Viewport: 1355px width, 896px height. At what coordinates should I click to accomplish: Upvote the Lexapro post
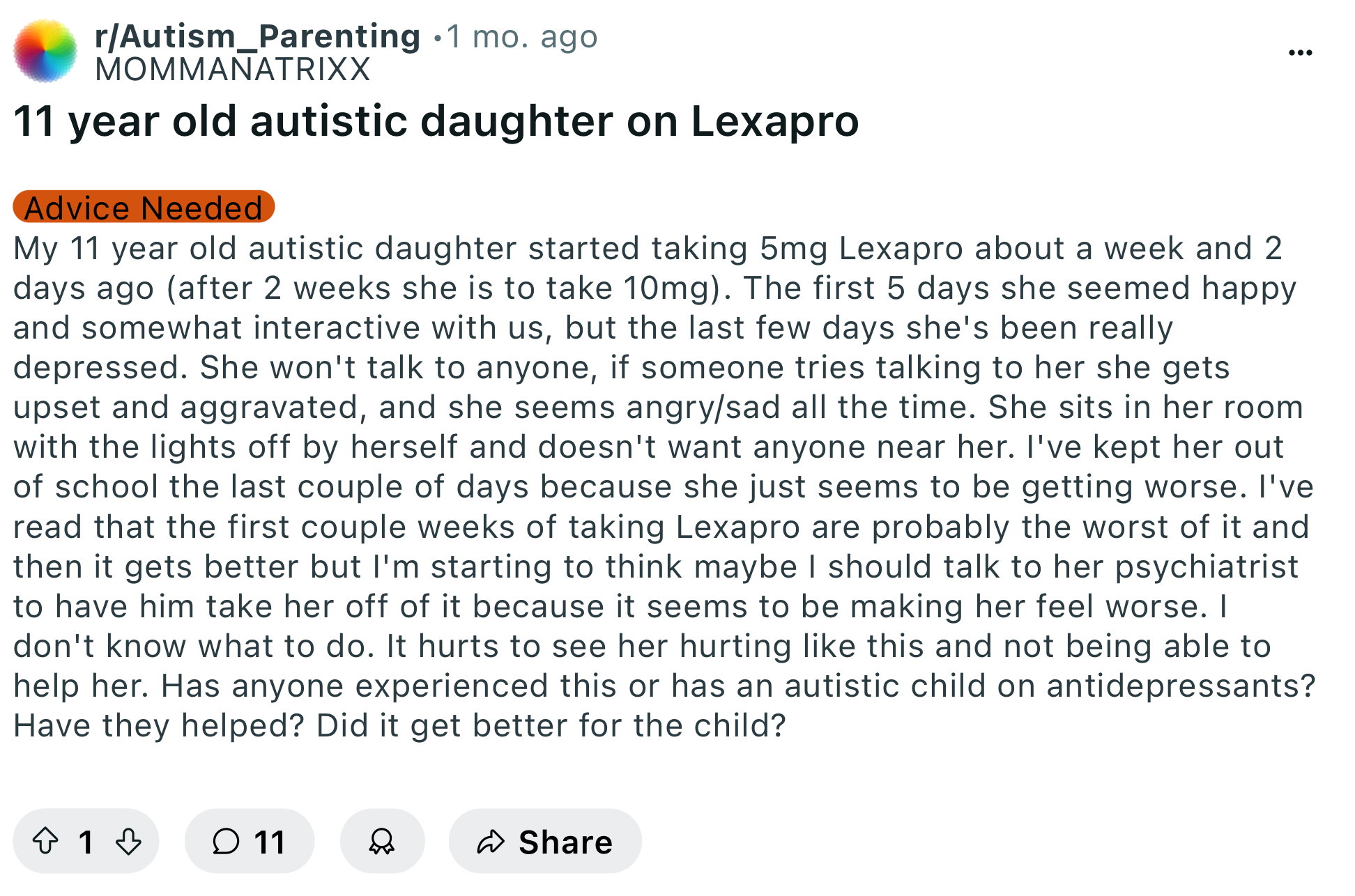(x=46, y=841)
